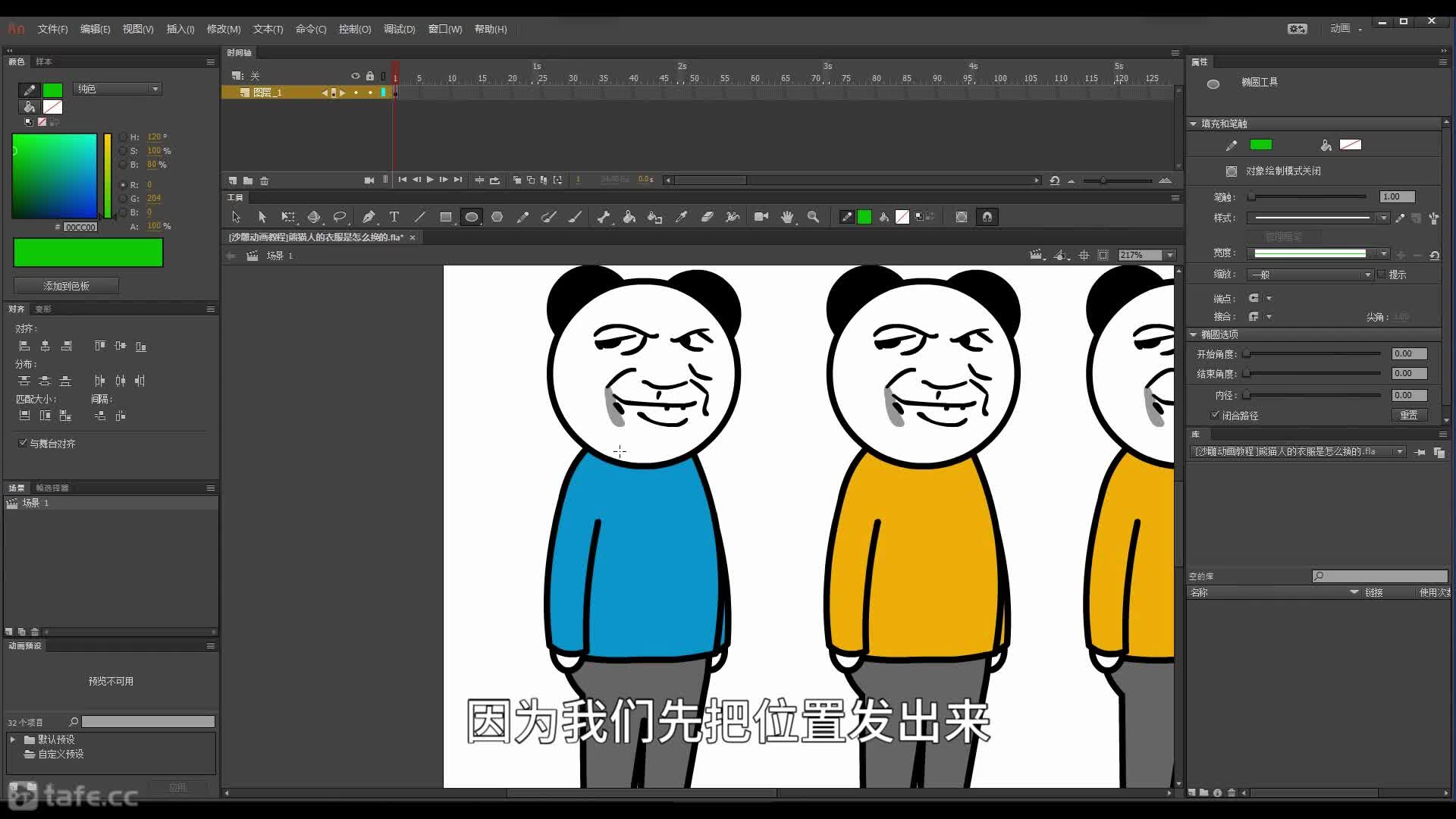Viewport: 1456px width, 819px height.
Task: Toggle Snap to Objects magnet icon
Action: pos(987,217)
